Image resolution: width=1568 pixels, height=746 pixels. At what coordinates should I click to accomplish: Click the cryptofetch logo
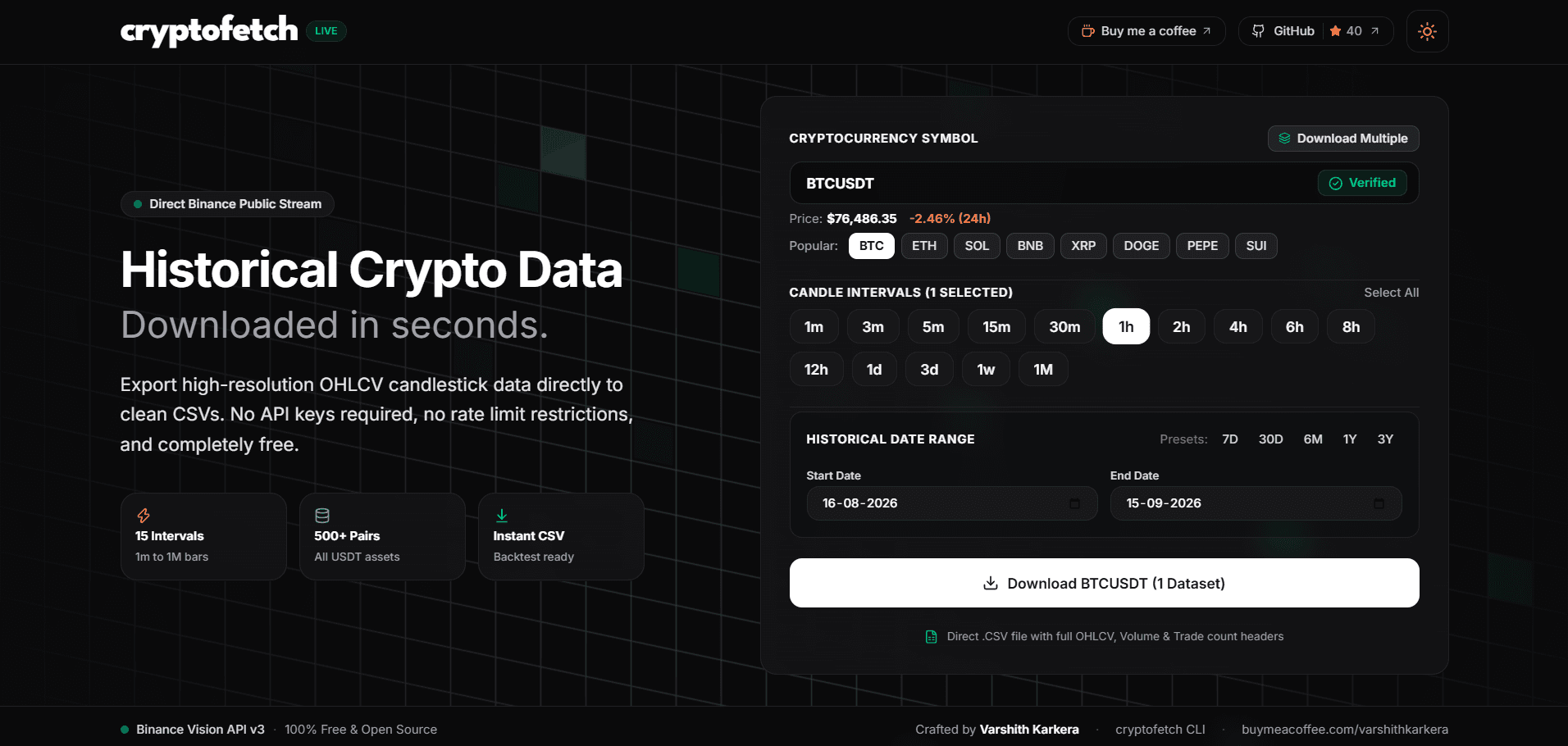pyautogui.click(x=209, y=31)
